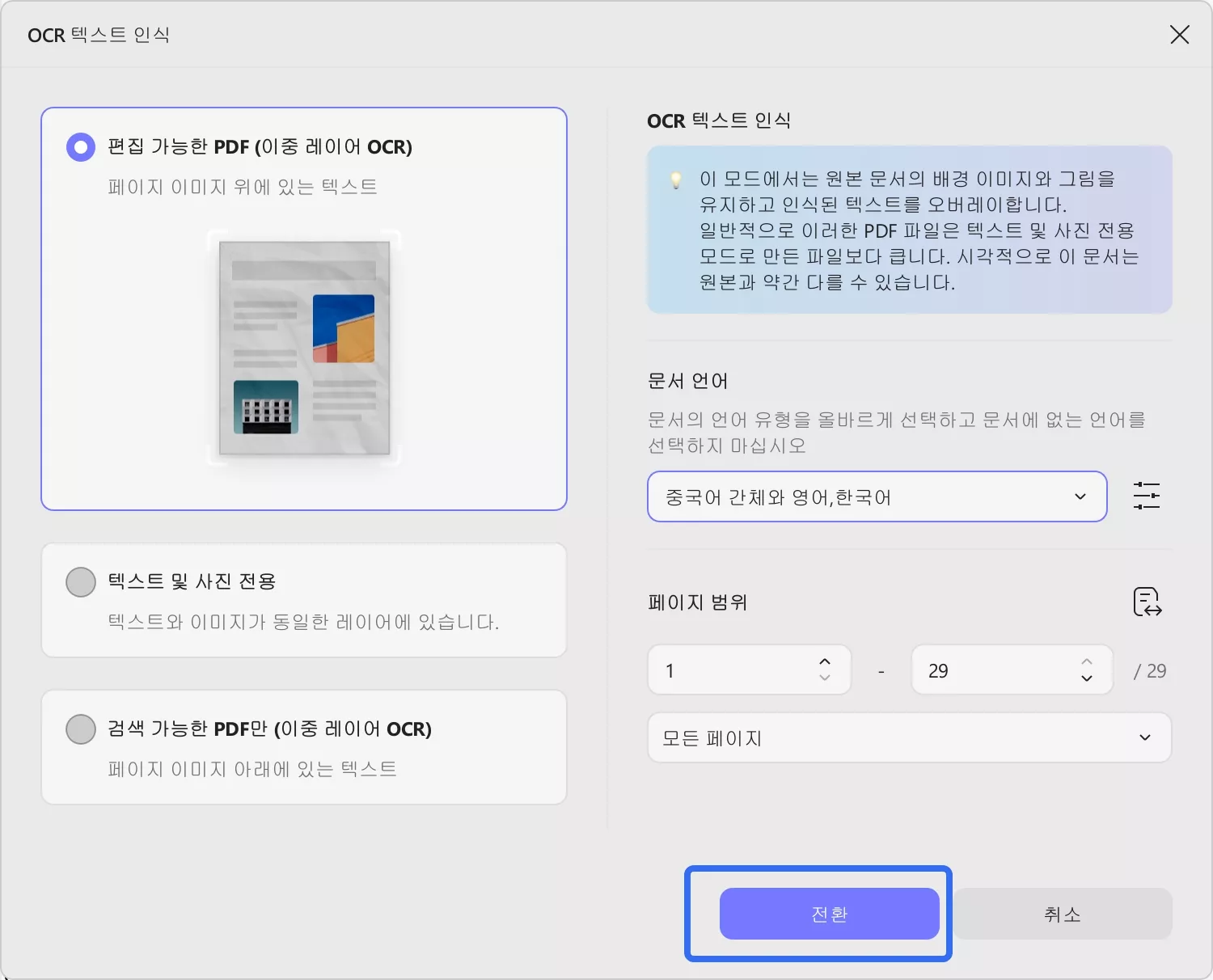Select the editable PDF option card
Image resolution: width=1213 pixels, height=980 pixels.
(x=303, y=307)
